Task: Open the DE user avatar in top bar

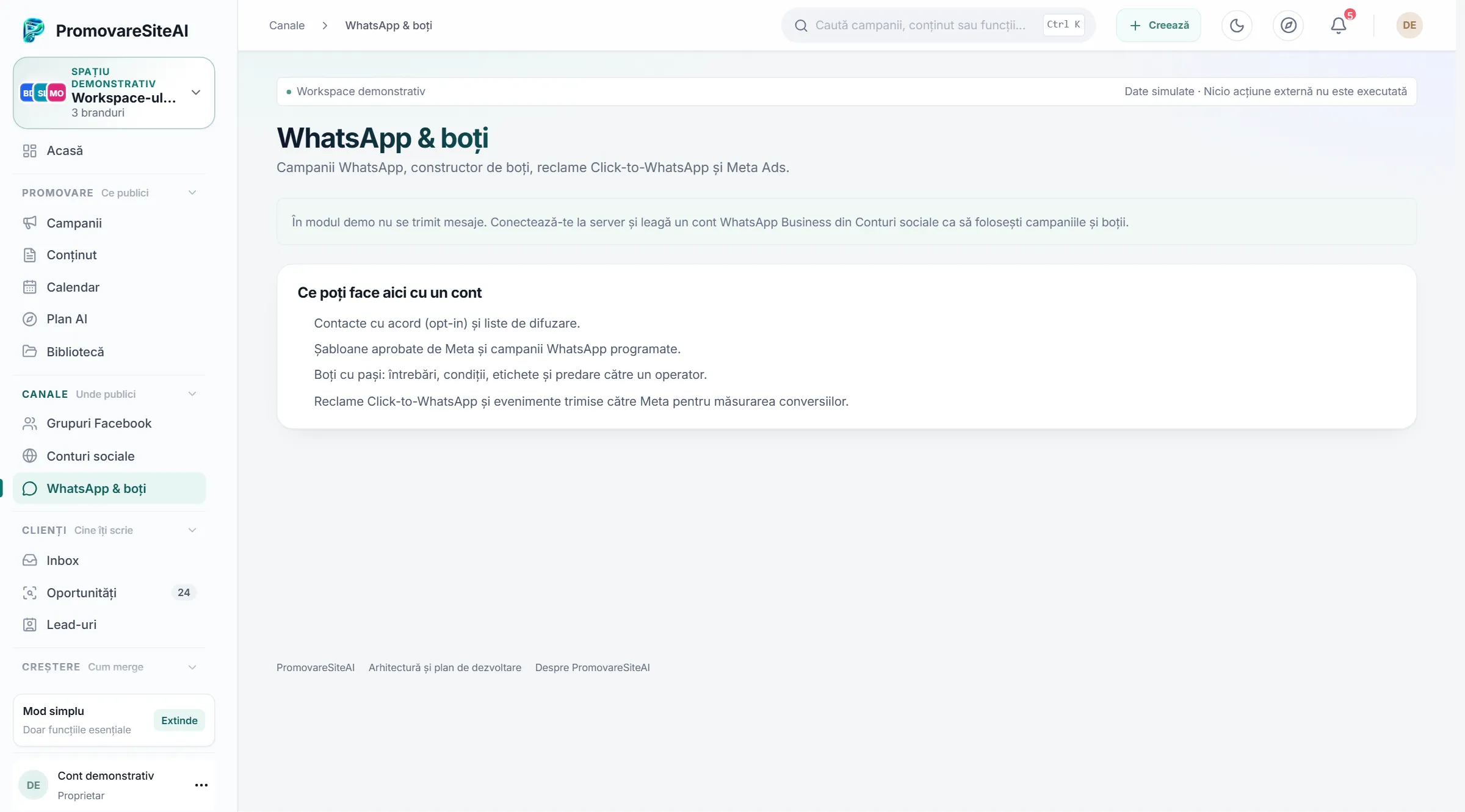Action: pos(1409,25)
